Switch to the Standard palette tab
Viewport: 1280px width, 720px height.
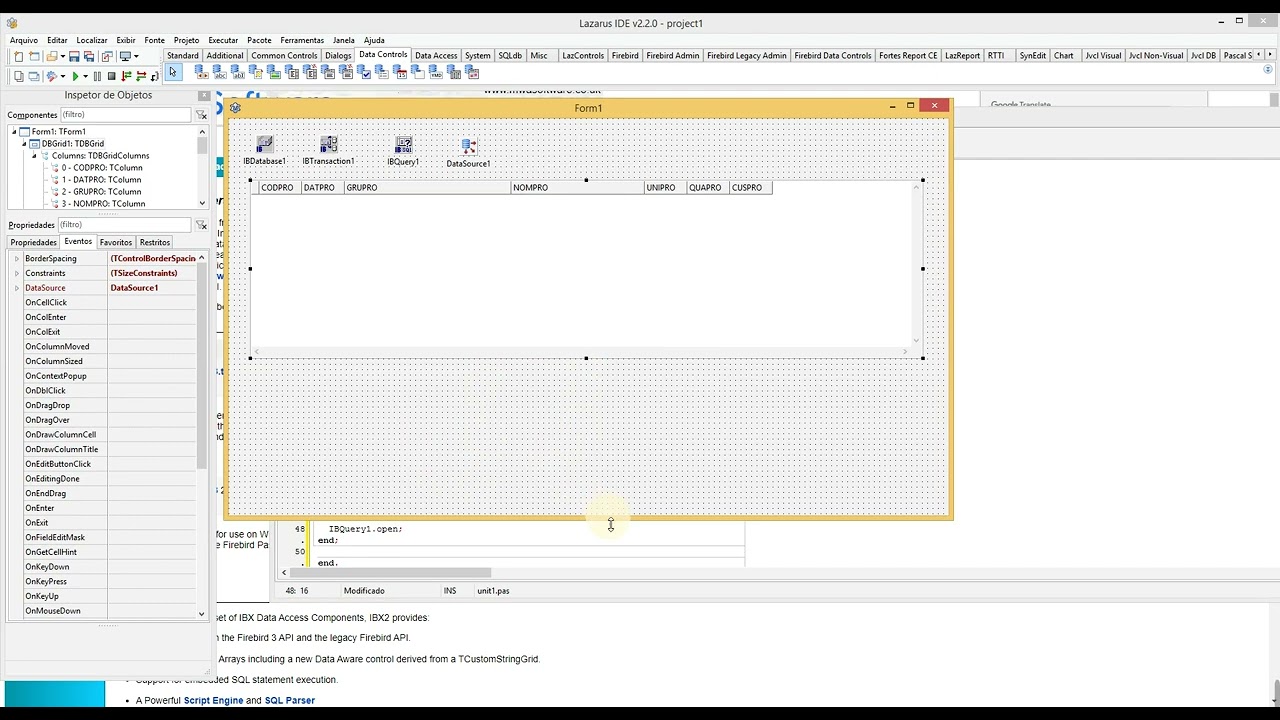[182, 56]
